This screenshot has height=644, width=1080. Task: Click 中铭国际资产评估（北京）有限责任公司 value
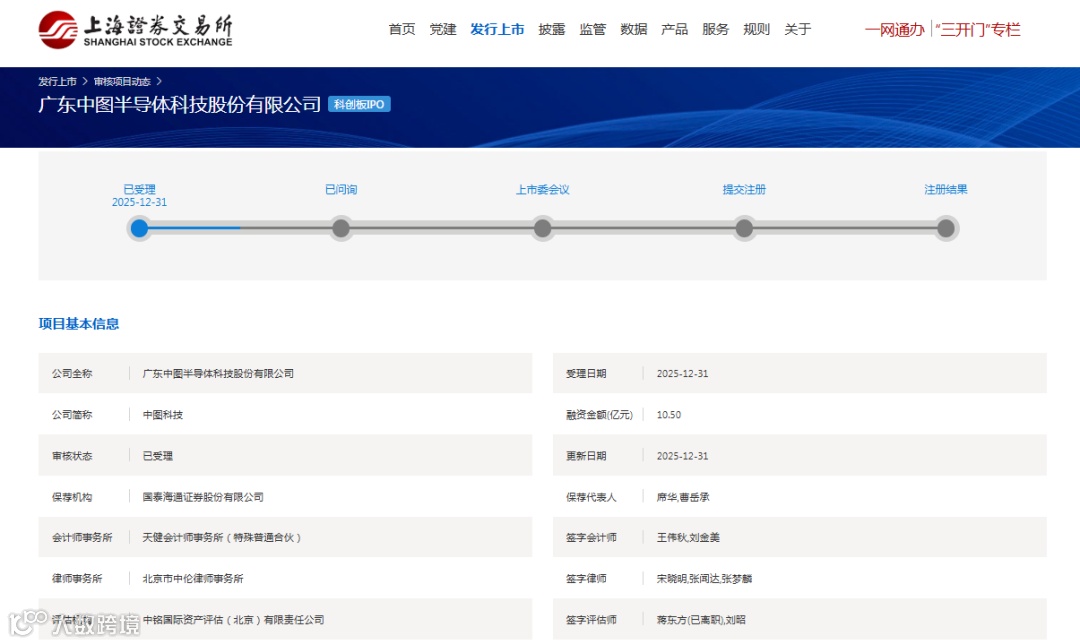(233, 620)
